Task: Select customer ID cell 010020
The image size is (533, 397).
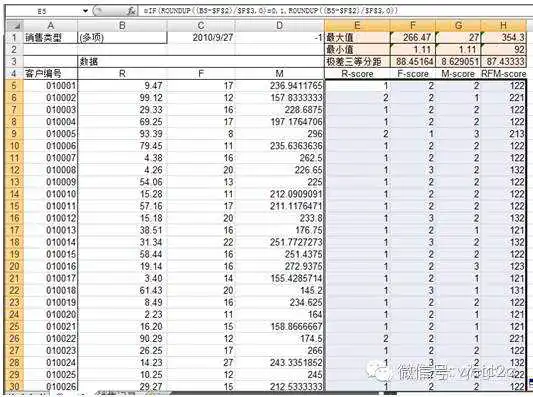Action: pos(50,314)
